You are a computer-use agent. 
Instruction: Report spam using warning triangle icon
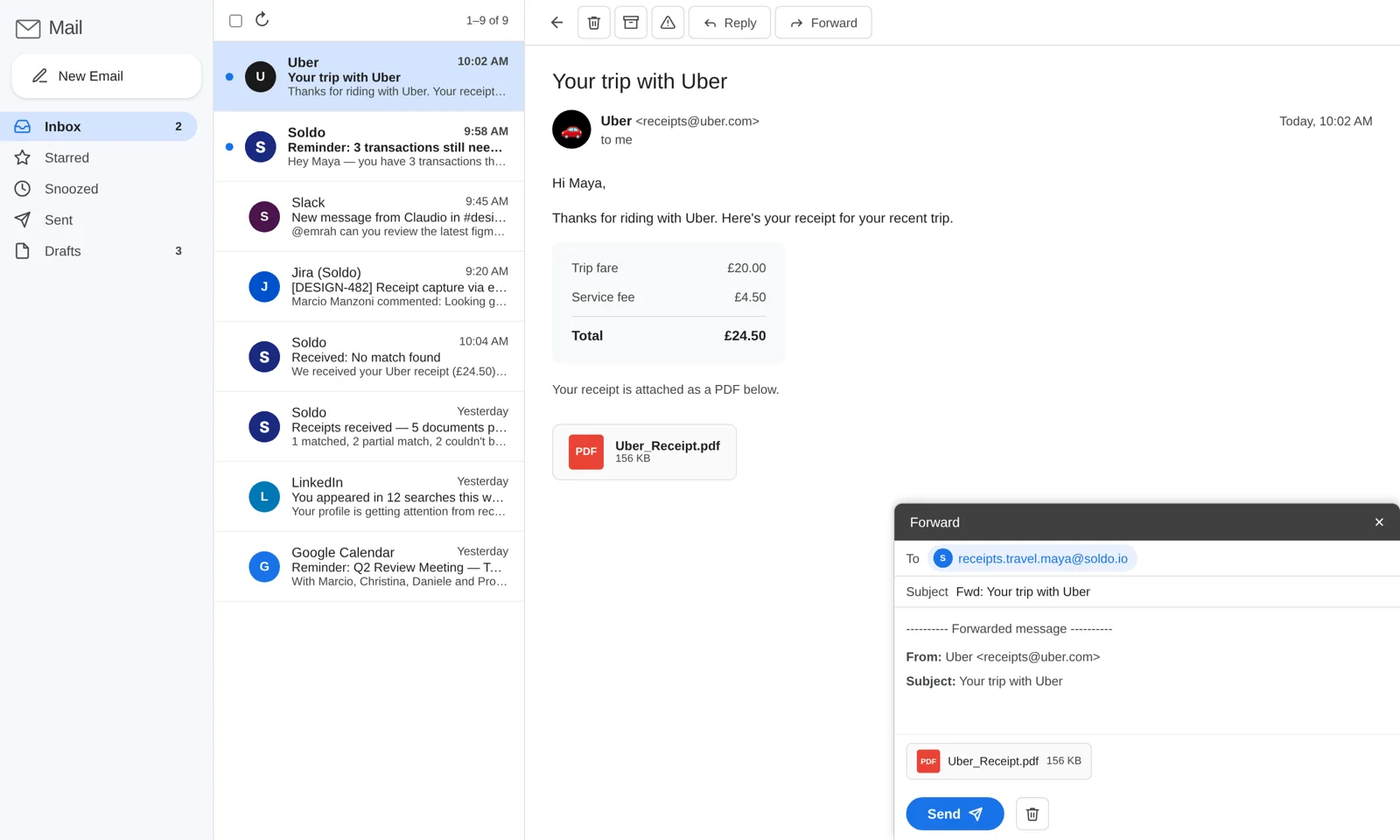668,23
